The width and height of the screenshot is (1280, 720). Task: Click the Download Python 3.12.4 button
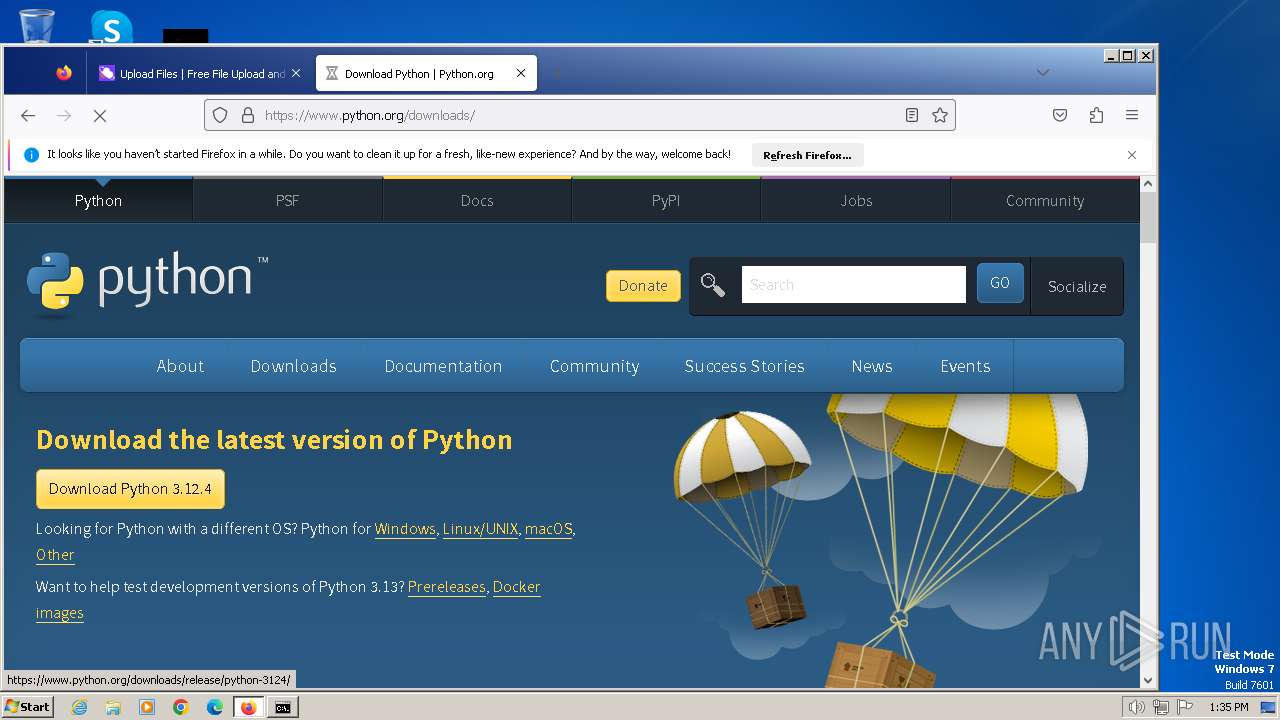(x=130, y=489)
